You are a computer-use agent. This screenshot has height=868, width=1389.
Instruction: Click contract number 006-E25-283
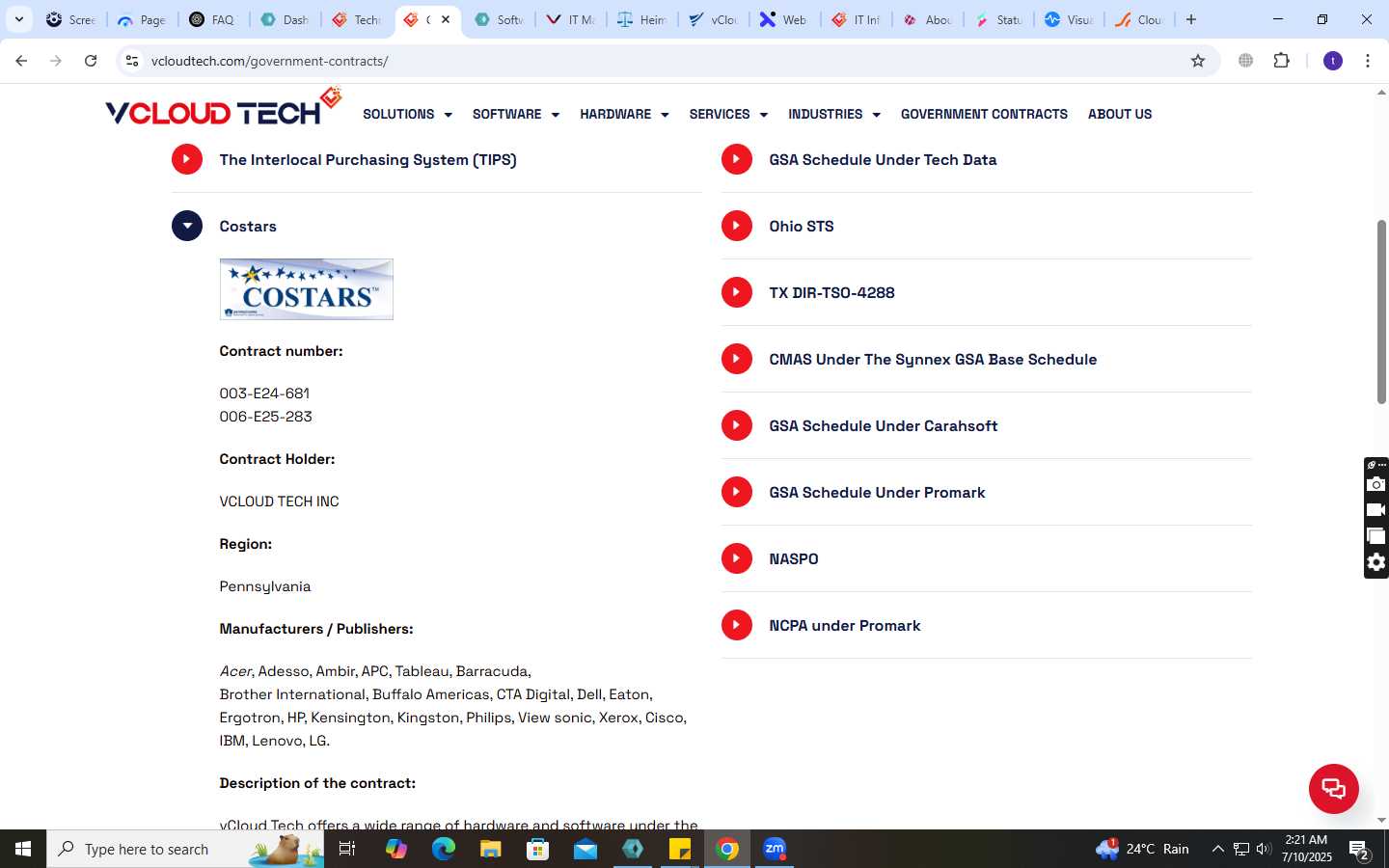point(265,417)
